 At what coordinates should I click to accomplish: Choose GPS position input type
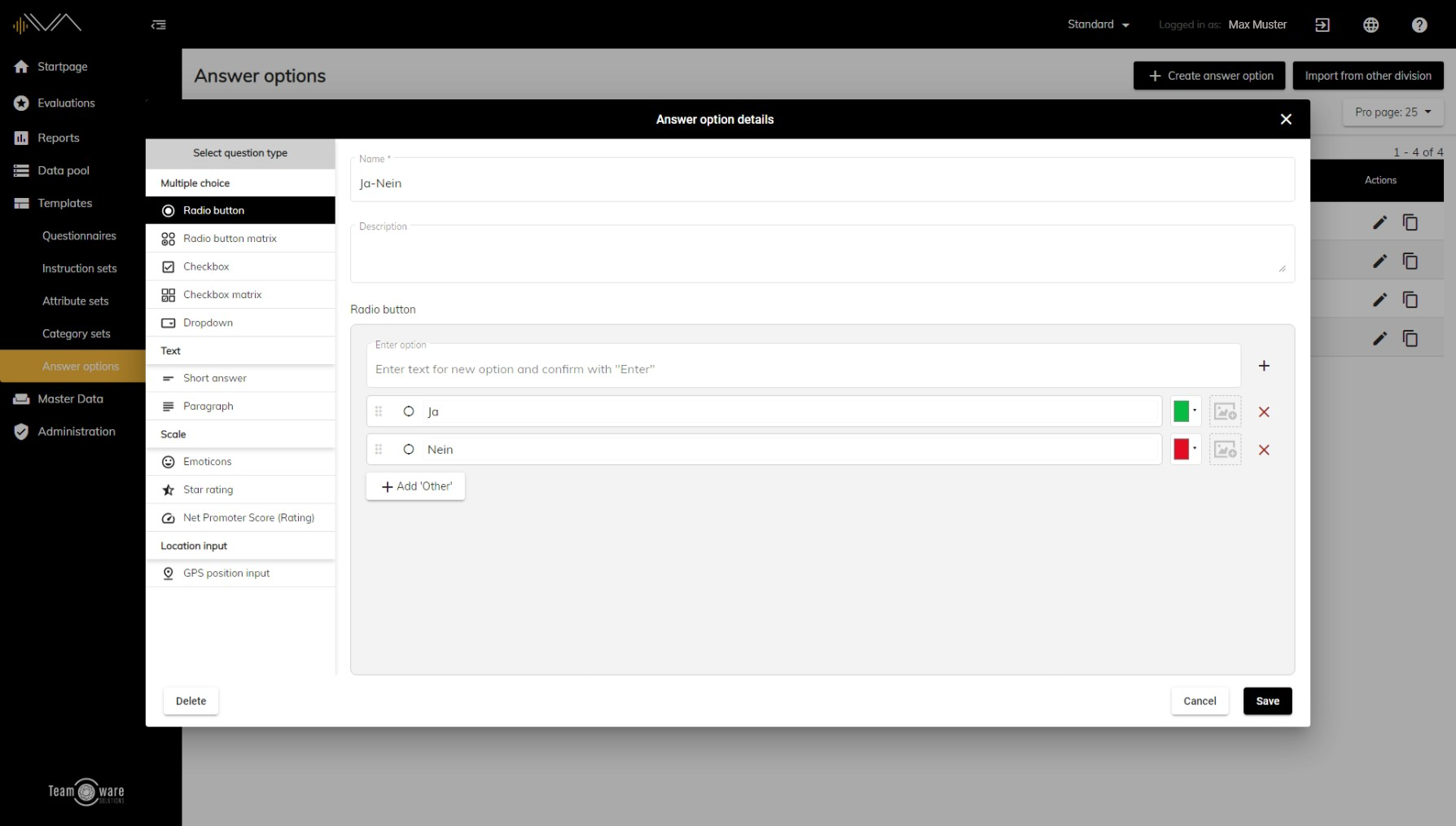(240, 573)
